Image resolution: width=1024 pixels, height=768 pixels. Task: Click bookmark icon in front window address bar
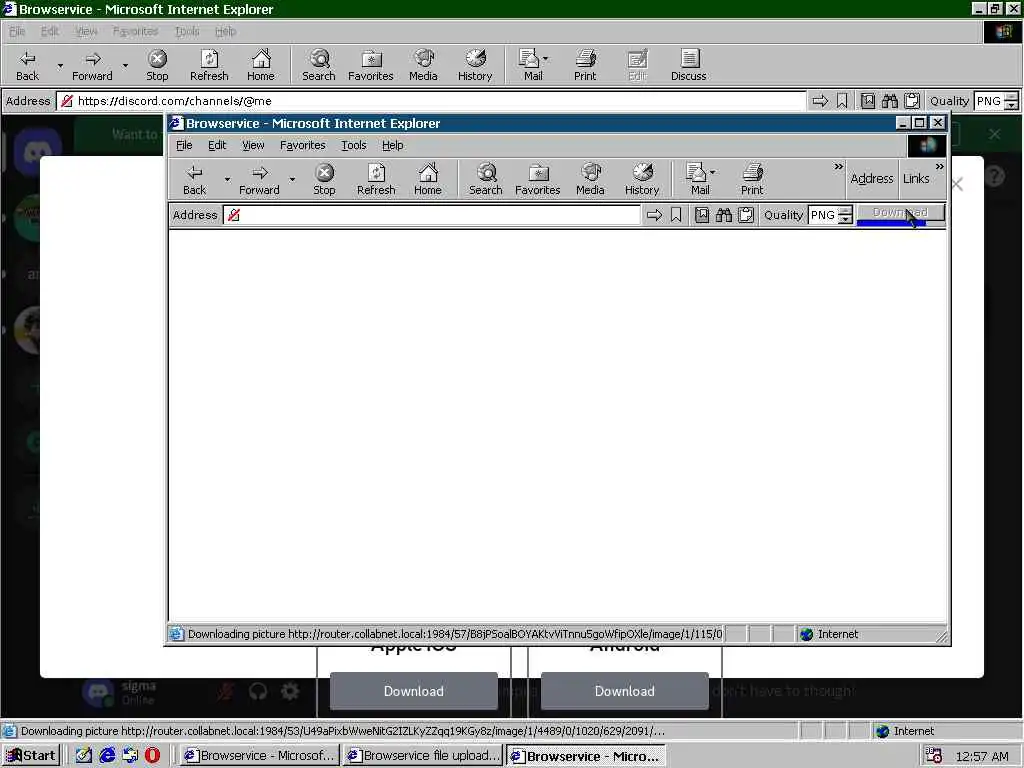(676, 215)
